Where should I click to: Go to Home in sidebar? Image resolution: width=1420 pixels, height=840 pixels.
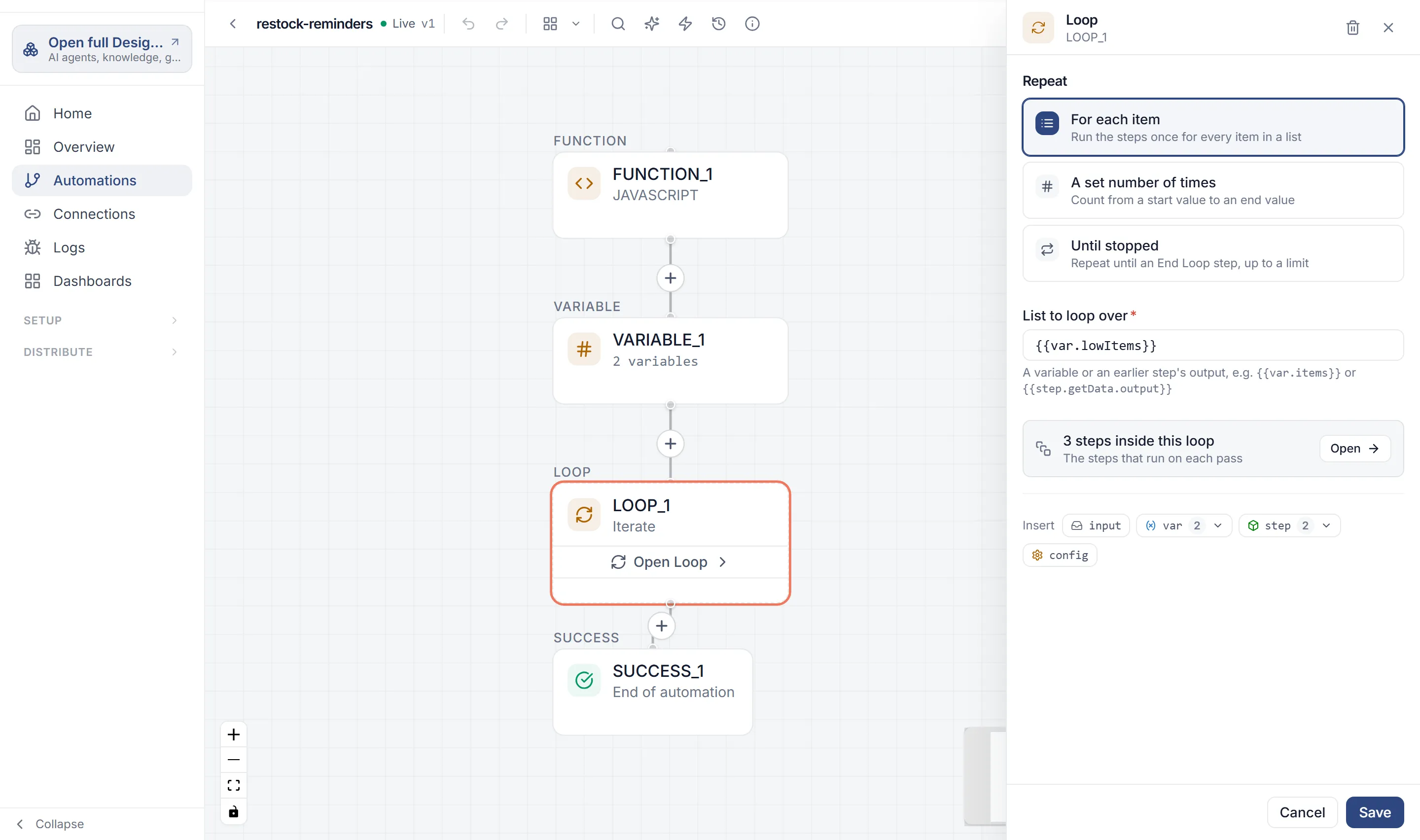click(x=102, y=113)
